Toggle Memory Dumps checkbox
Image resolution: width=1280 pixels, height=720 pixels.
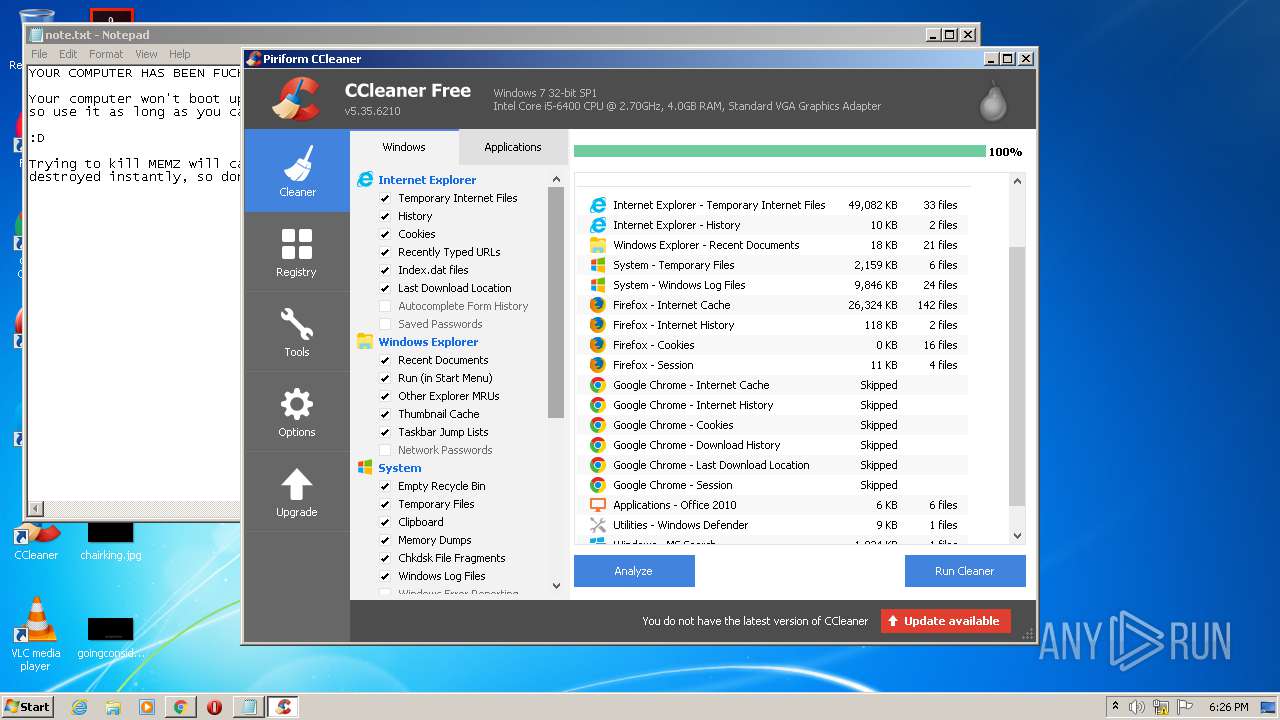click(385, 540)
